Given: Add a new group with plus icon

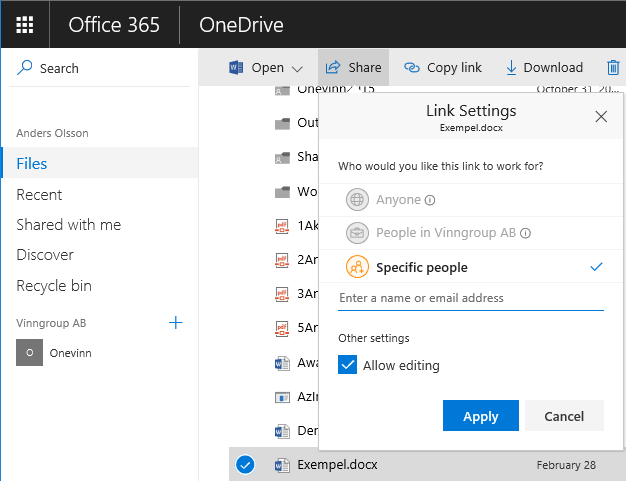Looking at the screenshot, I should 176,322.
